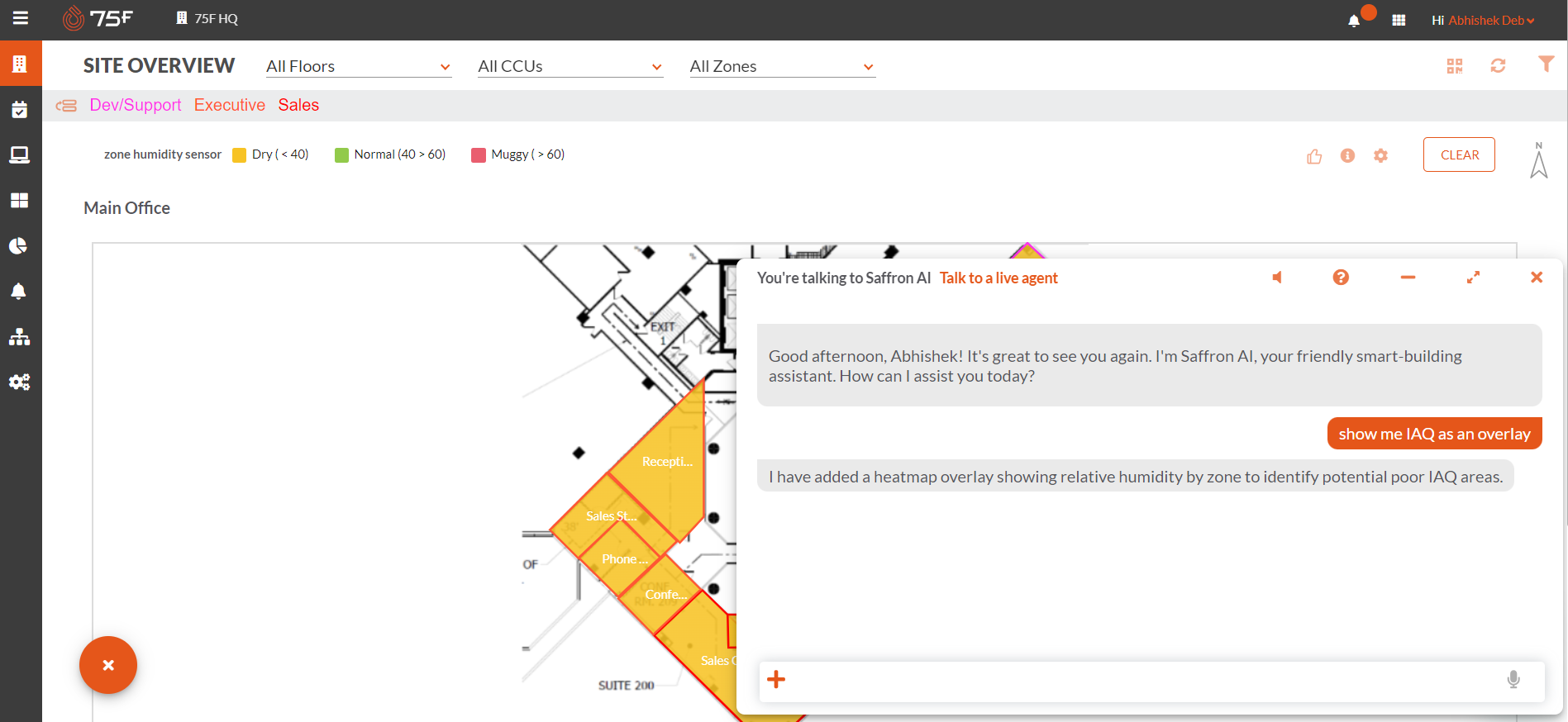Click the 75F logo
The height and width of the screenshot is (722, 1568).
pos(98,18)
